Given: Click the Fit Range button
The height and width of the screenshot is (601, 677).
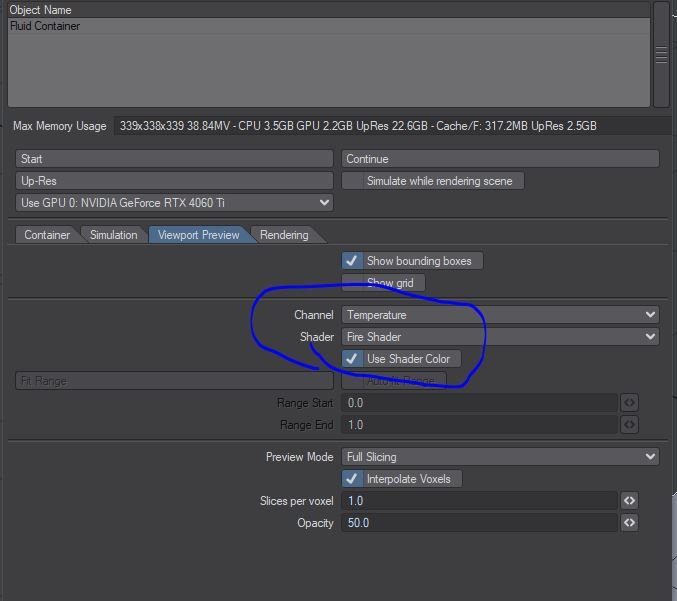Looking at the screenshot, I should [174, 381].
